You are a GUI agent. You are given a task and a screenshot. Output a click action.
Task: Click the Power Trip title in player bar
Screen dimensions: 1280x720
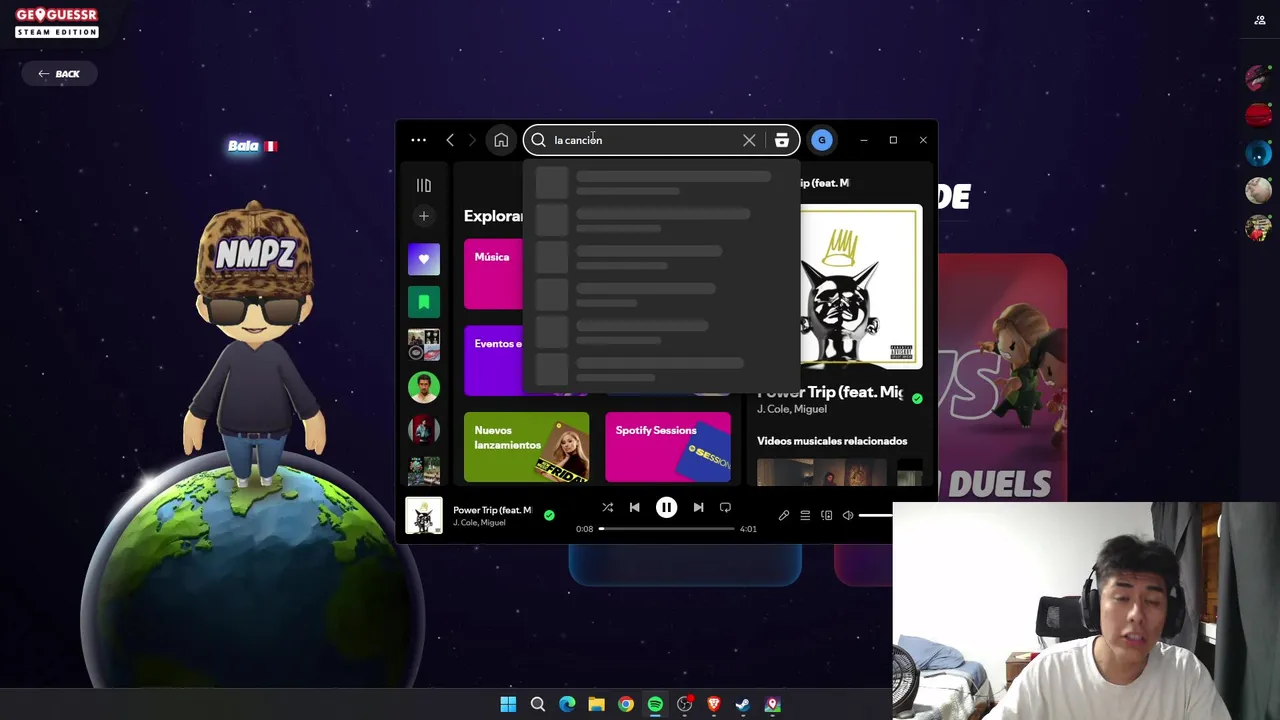[492, 510]
